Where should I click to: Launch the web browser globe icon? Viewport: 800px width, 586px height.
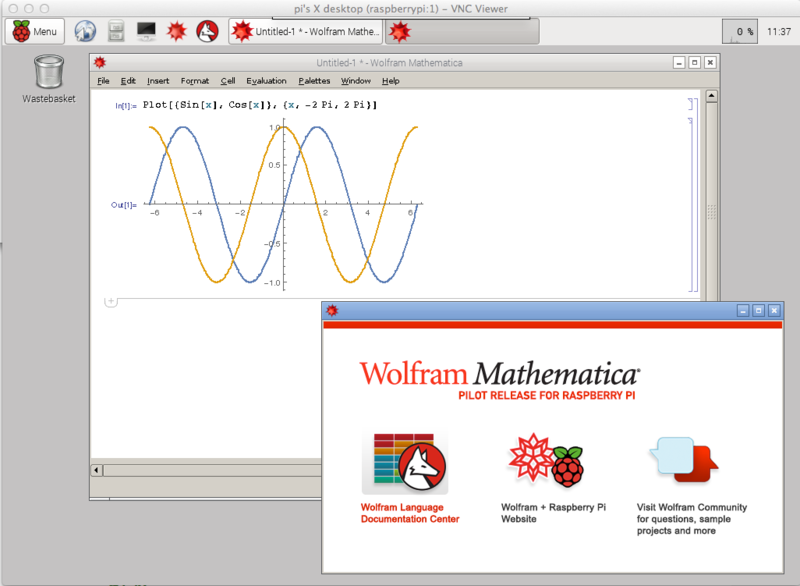[x=85, y=32]
